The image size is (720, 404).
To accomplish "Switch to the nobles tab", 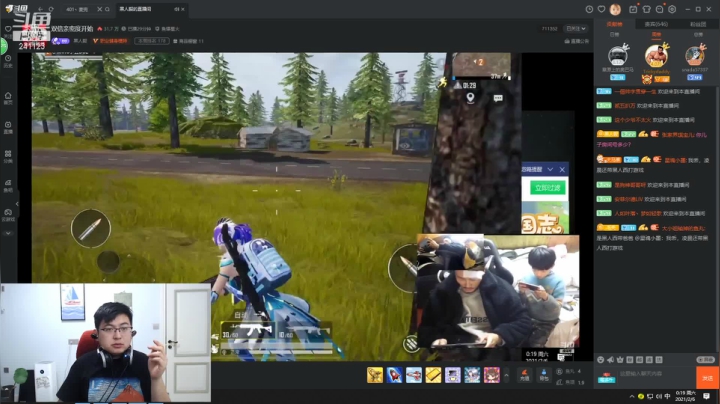I will (x=656, y=24).
